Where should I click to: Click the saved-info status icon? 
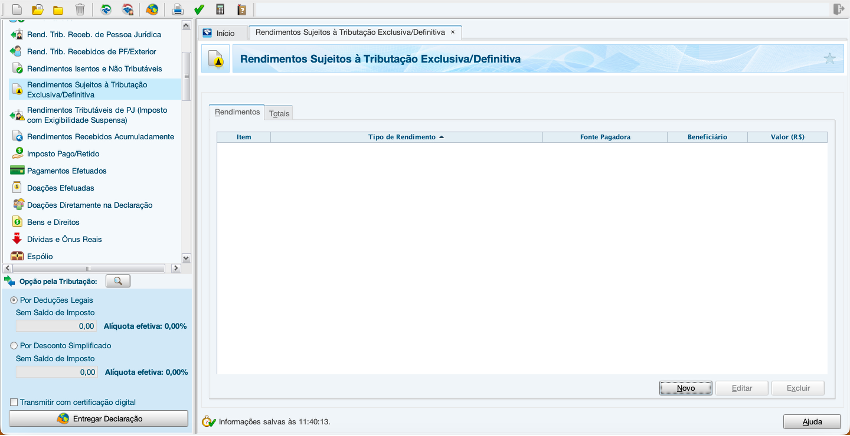coord(209,421)
